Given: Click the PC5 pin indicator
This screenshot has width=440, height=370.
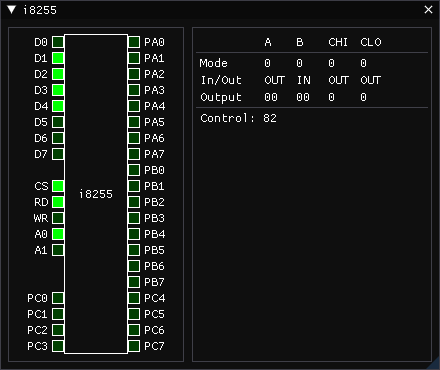Looking at the screenshot, I should coord(134,314).
